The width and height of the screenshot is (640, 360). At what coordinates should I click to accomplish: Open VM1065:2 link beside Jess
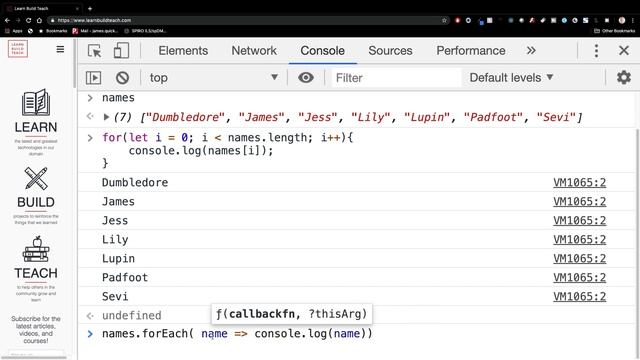click(580, 220)
